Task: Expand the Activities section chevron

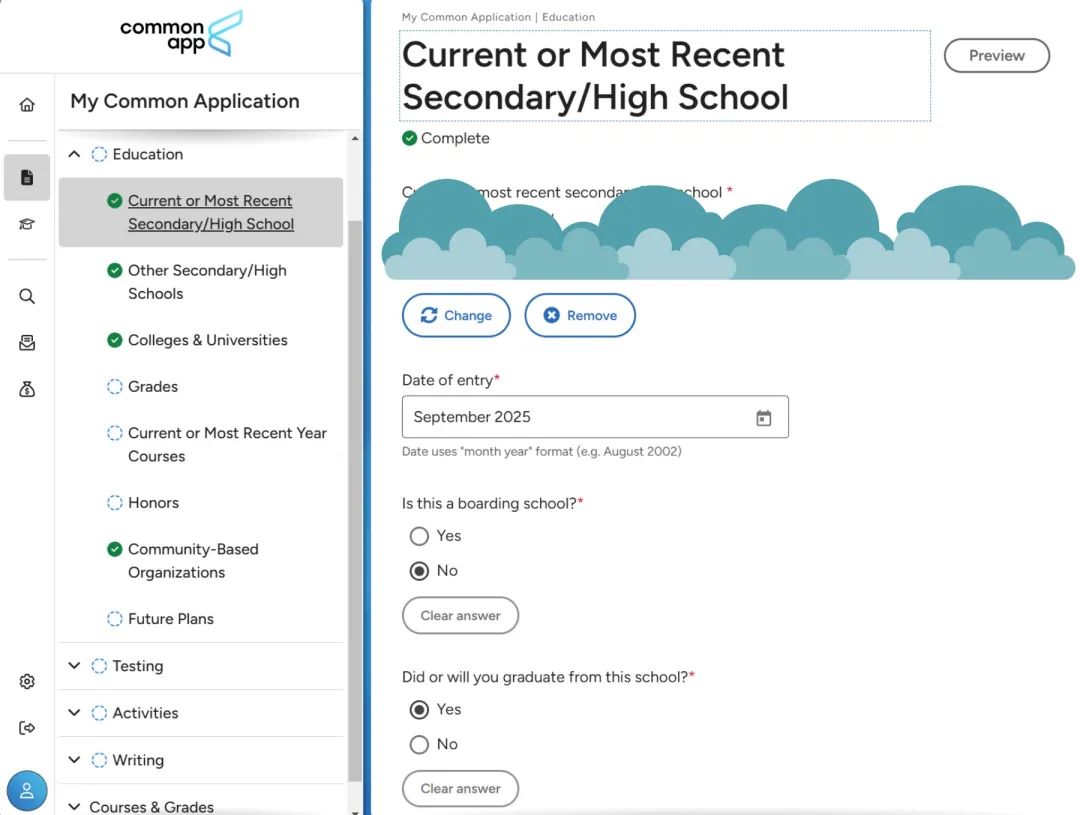Action: (x=74, y=712)
